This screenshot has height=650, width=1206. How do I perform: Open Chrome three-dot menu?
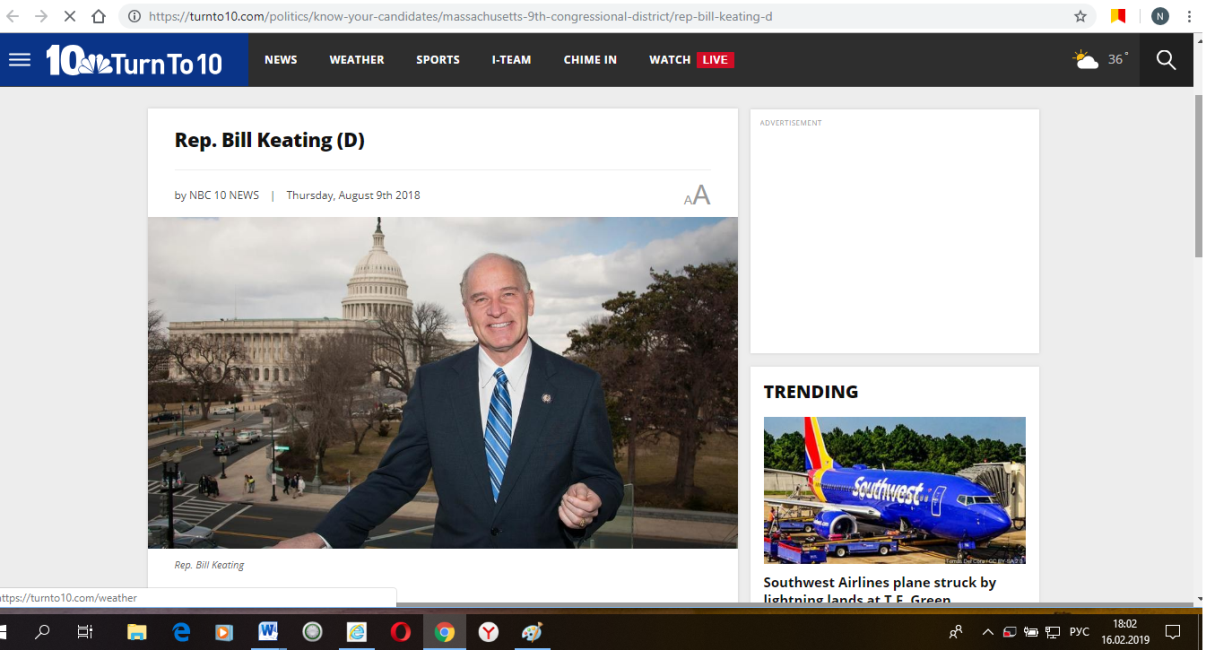(1190, 16)
